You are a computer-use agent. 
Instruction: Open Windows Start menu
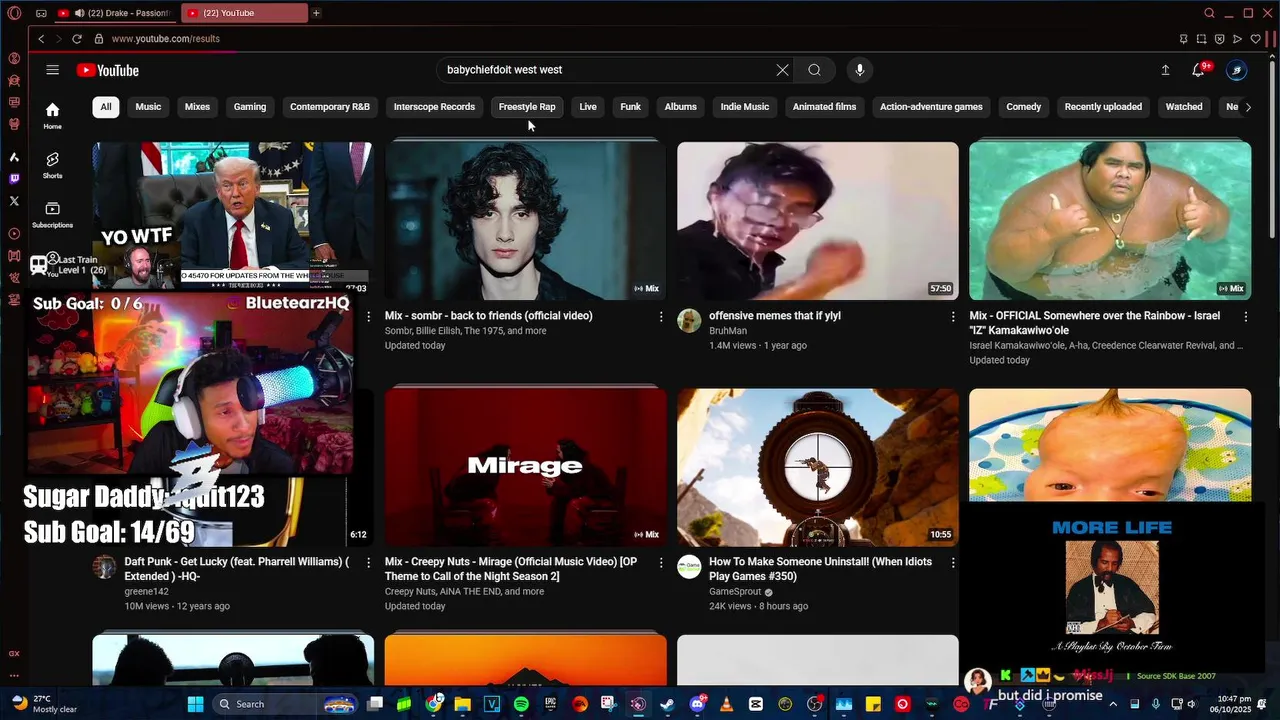pos(195,704)
